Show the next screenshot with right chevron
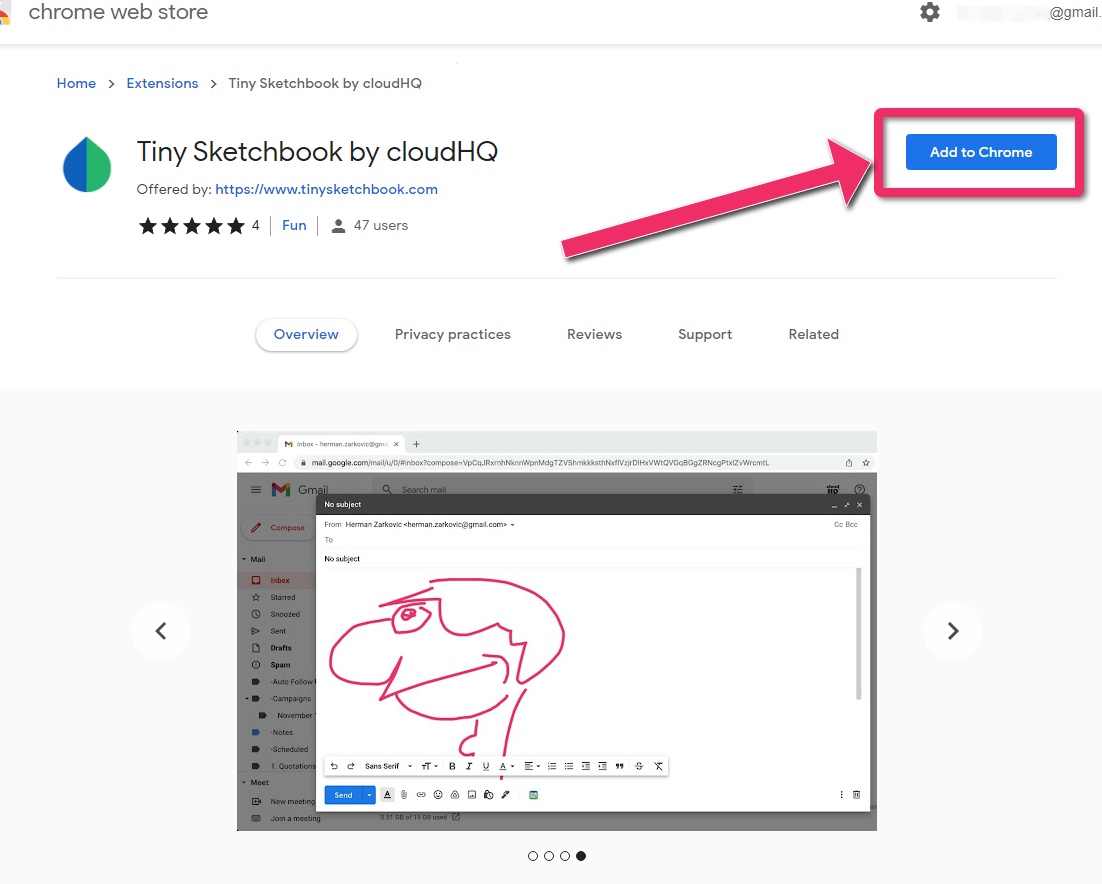 [953, 631]
